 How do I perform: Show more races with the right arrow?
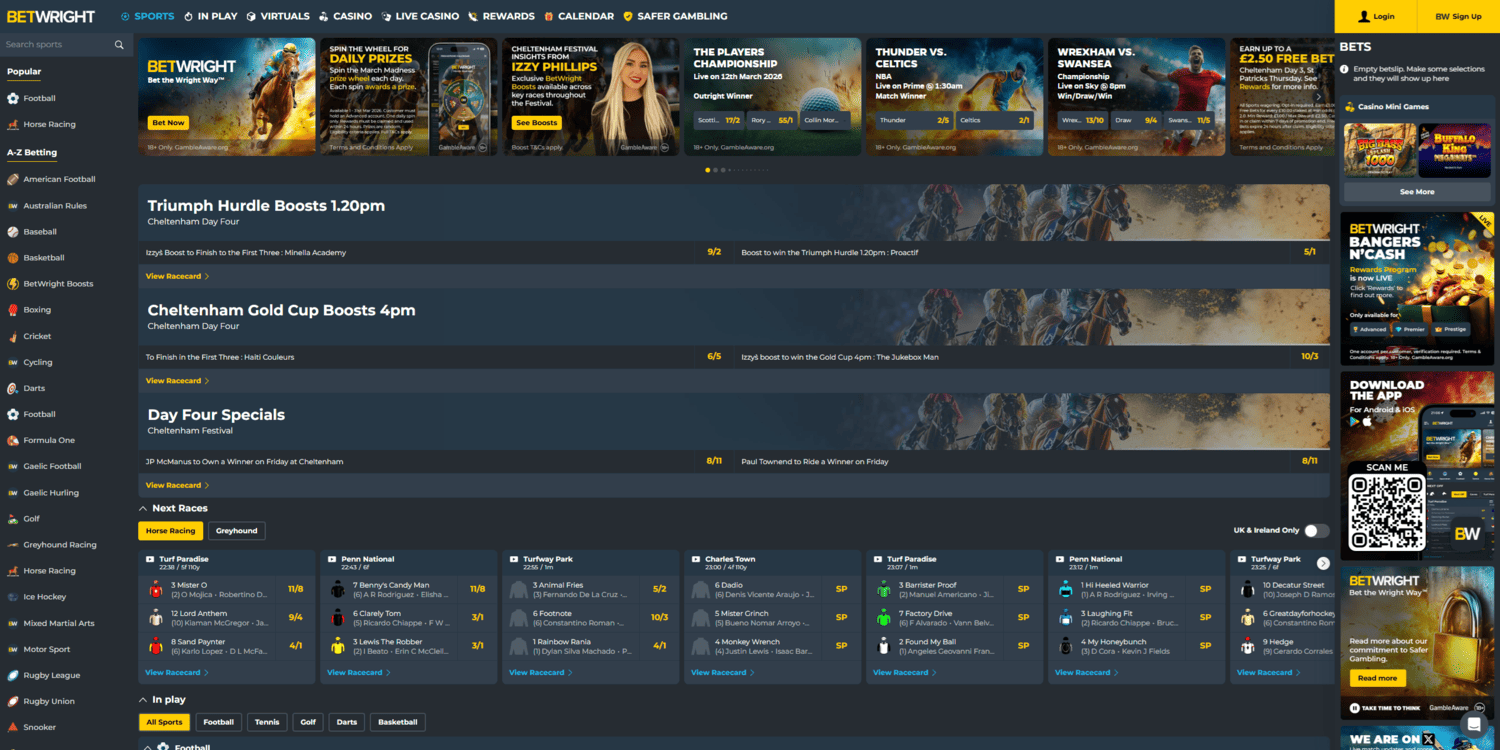pyautogui.click(x=1323, y=563)
